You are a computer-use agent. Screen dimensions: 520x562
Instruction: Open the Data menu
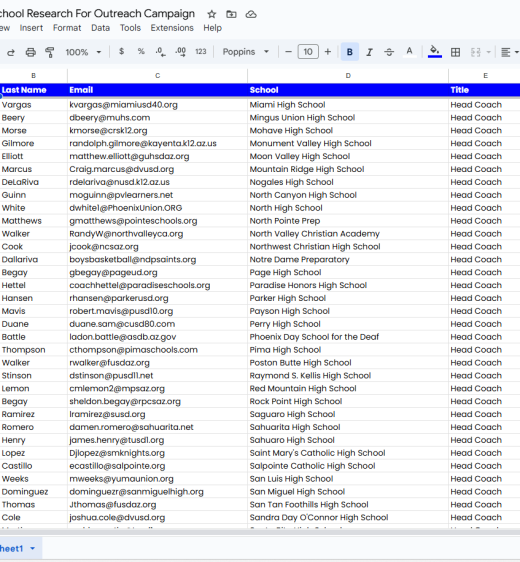[x=100, y=28]
